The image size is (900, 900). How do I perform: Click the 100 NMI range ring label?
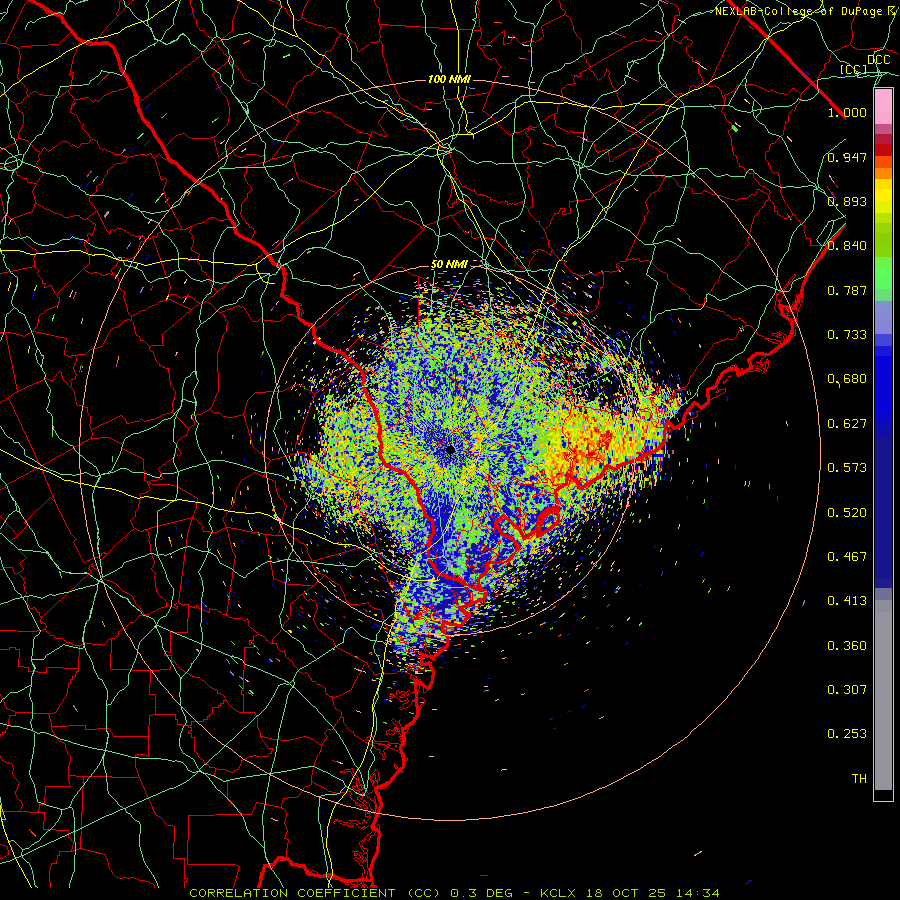(x=449, y=79)
